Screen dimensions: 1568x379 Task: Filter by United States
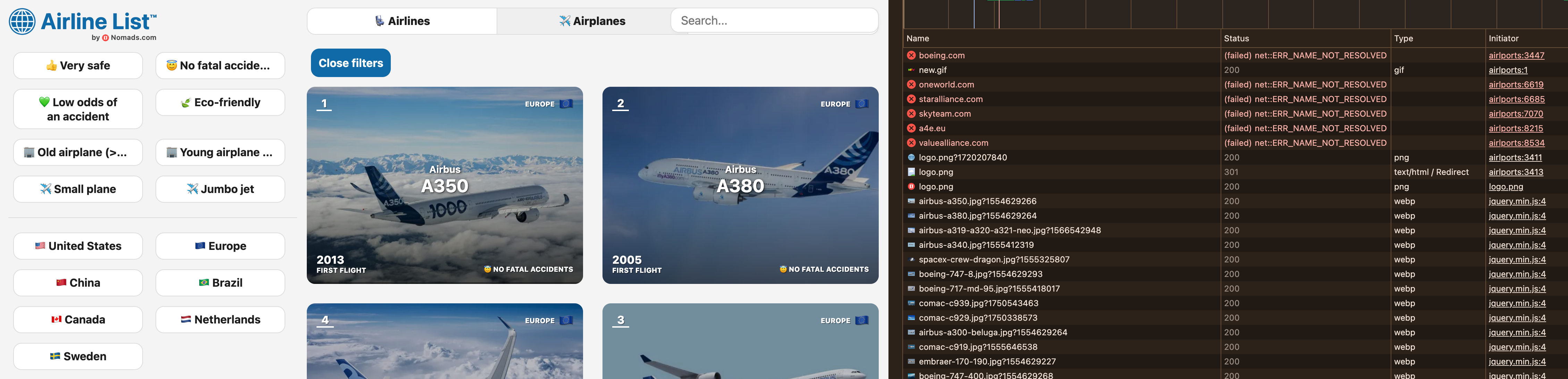pyautogui.click(x=78, y=246)
